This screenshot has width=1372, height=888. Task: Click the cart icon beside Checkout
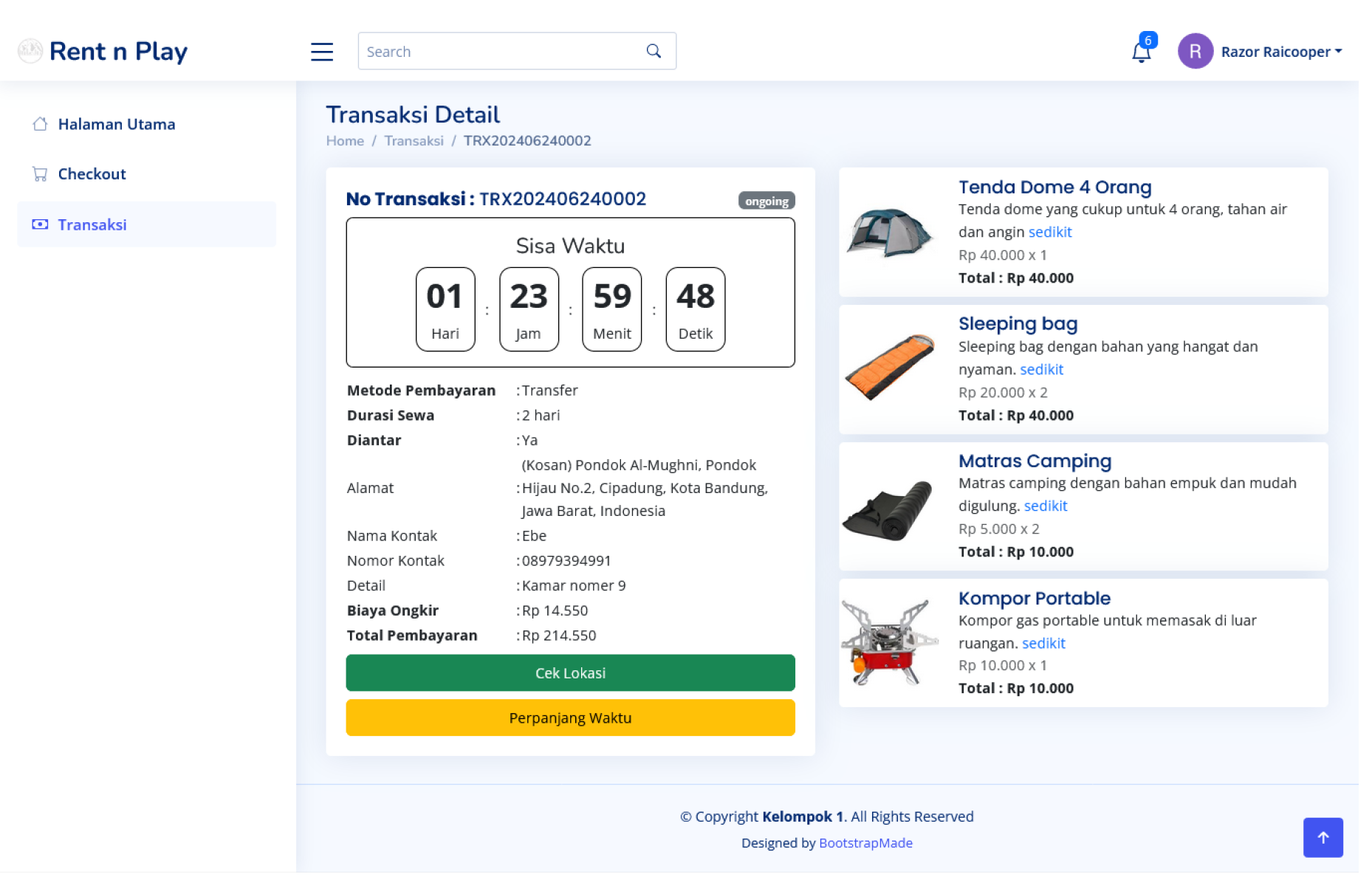40,174
